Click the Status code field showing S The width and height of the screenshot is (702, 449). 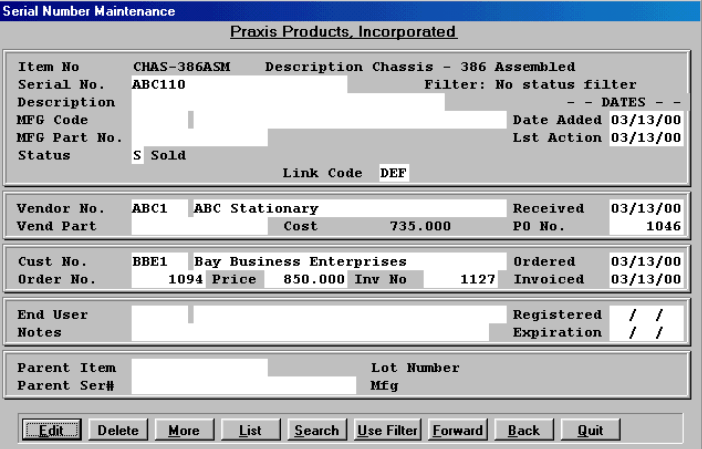click(x=137, y=156)
